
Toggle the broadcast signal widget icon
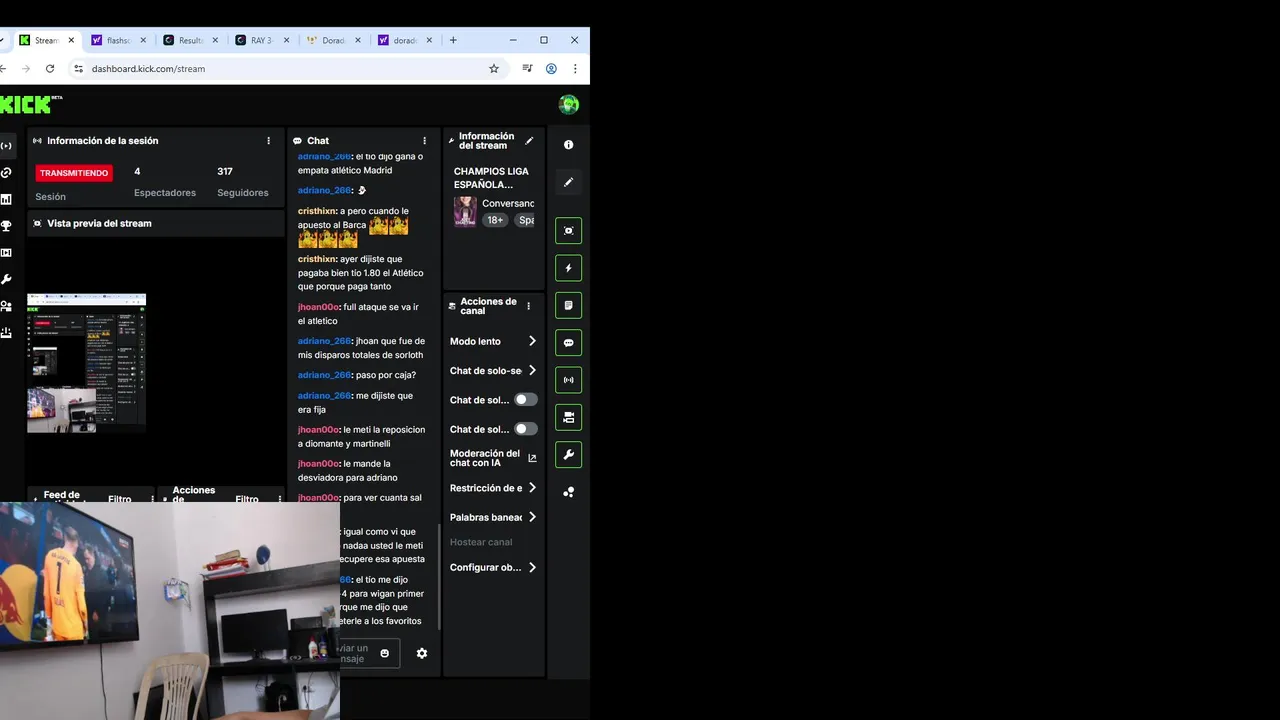click(568, 380)
